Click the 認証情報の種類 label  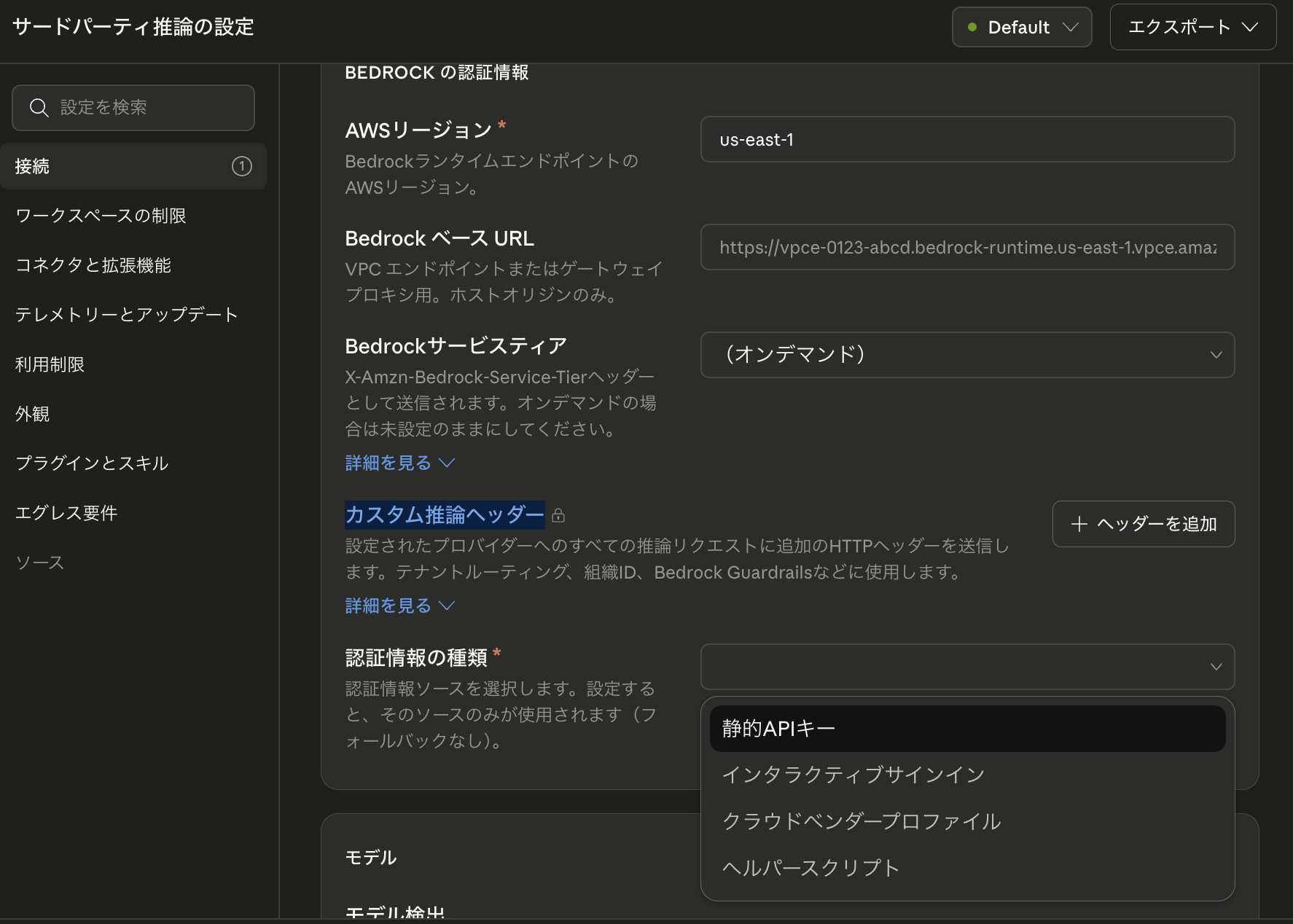416,658
